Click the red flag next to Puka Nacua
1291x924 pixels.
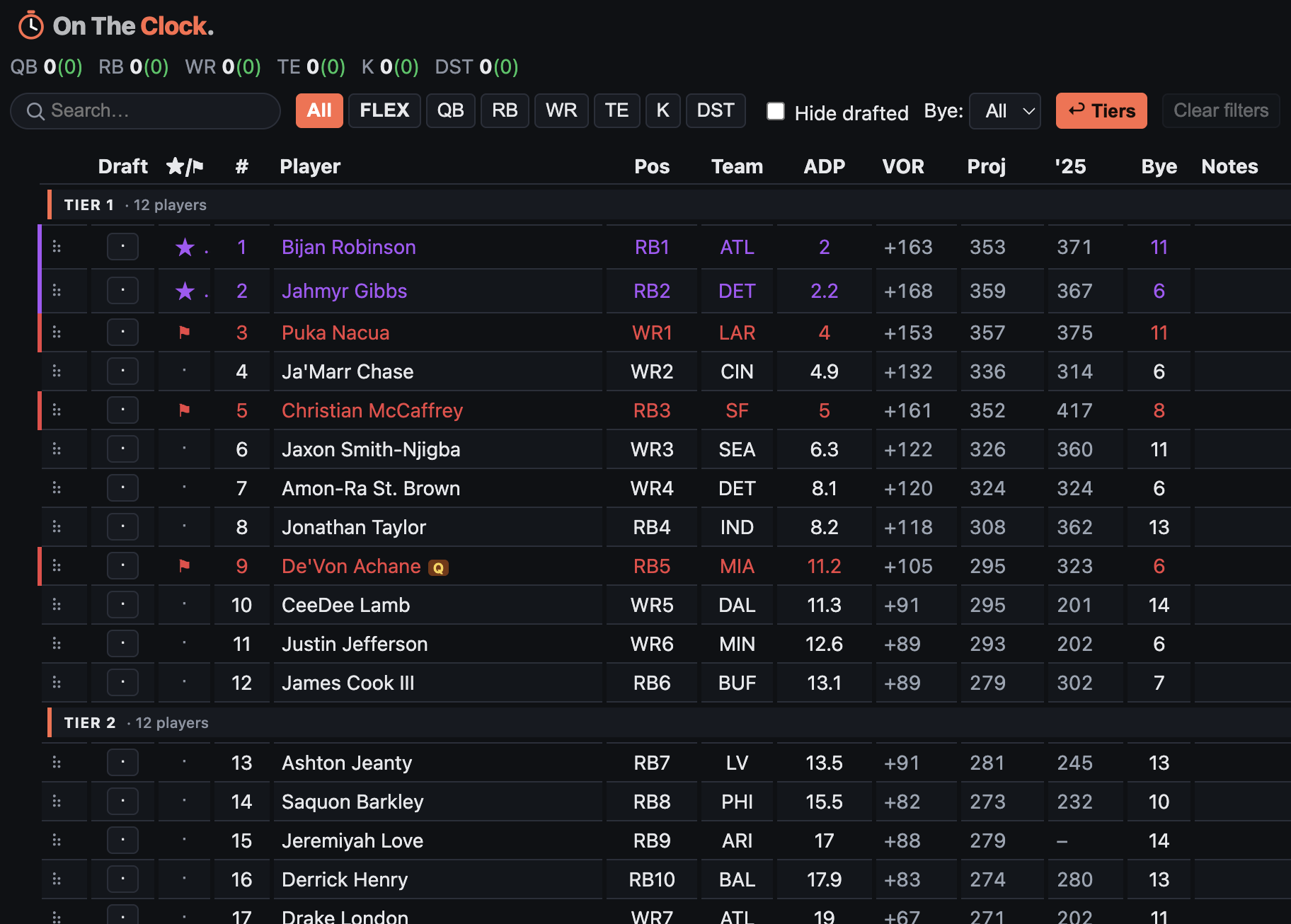click(x=185, y=333)
